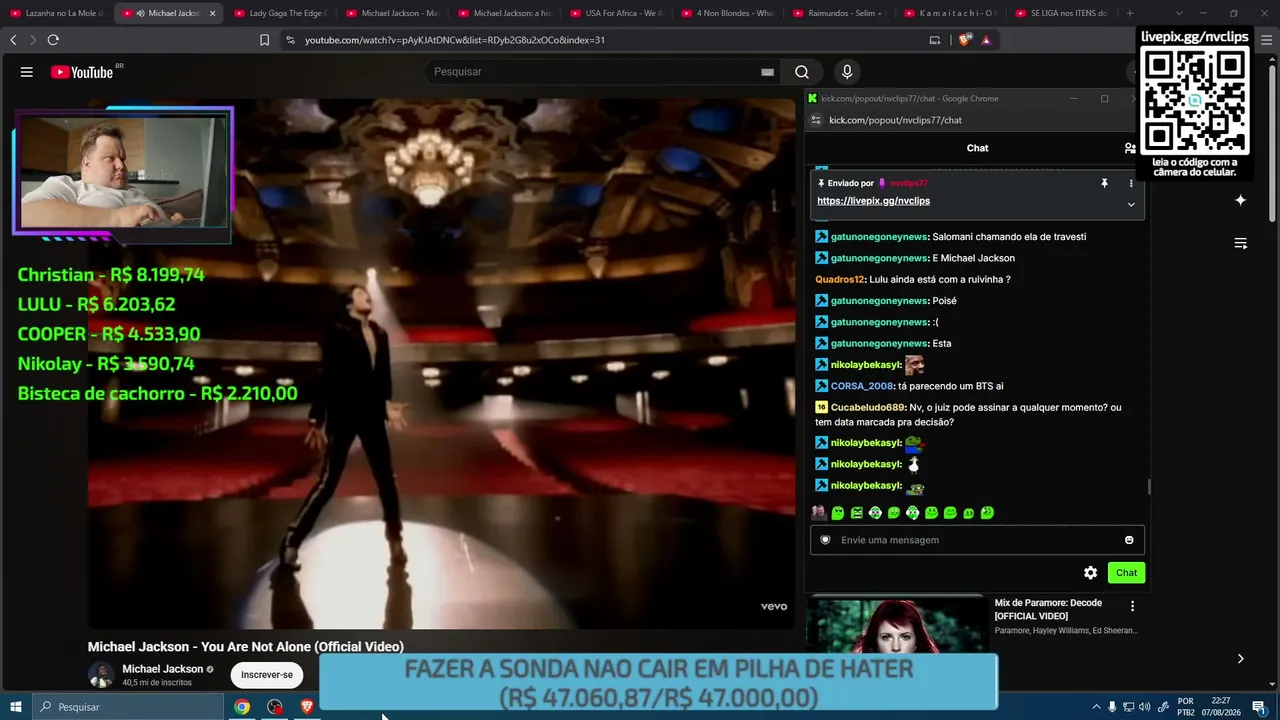
Task: Click the cast icon in the address bar
Action: tap(935, 40)
